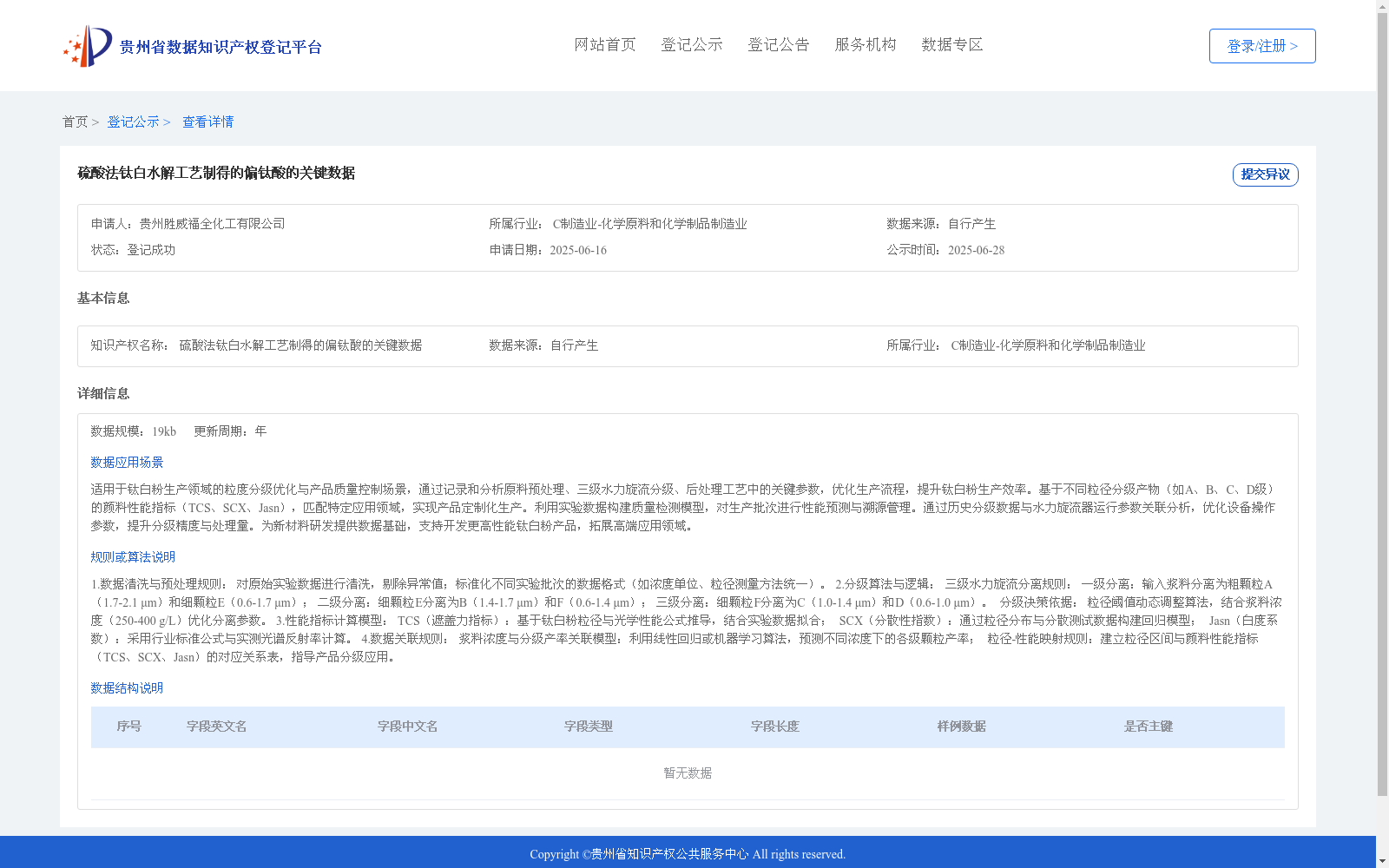The height and width of the screenshot is (868, 1389).
Task: Click publication time 2025-06-28
Action: [976, 250]
